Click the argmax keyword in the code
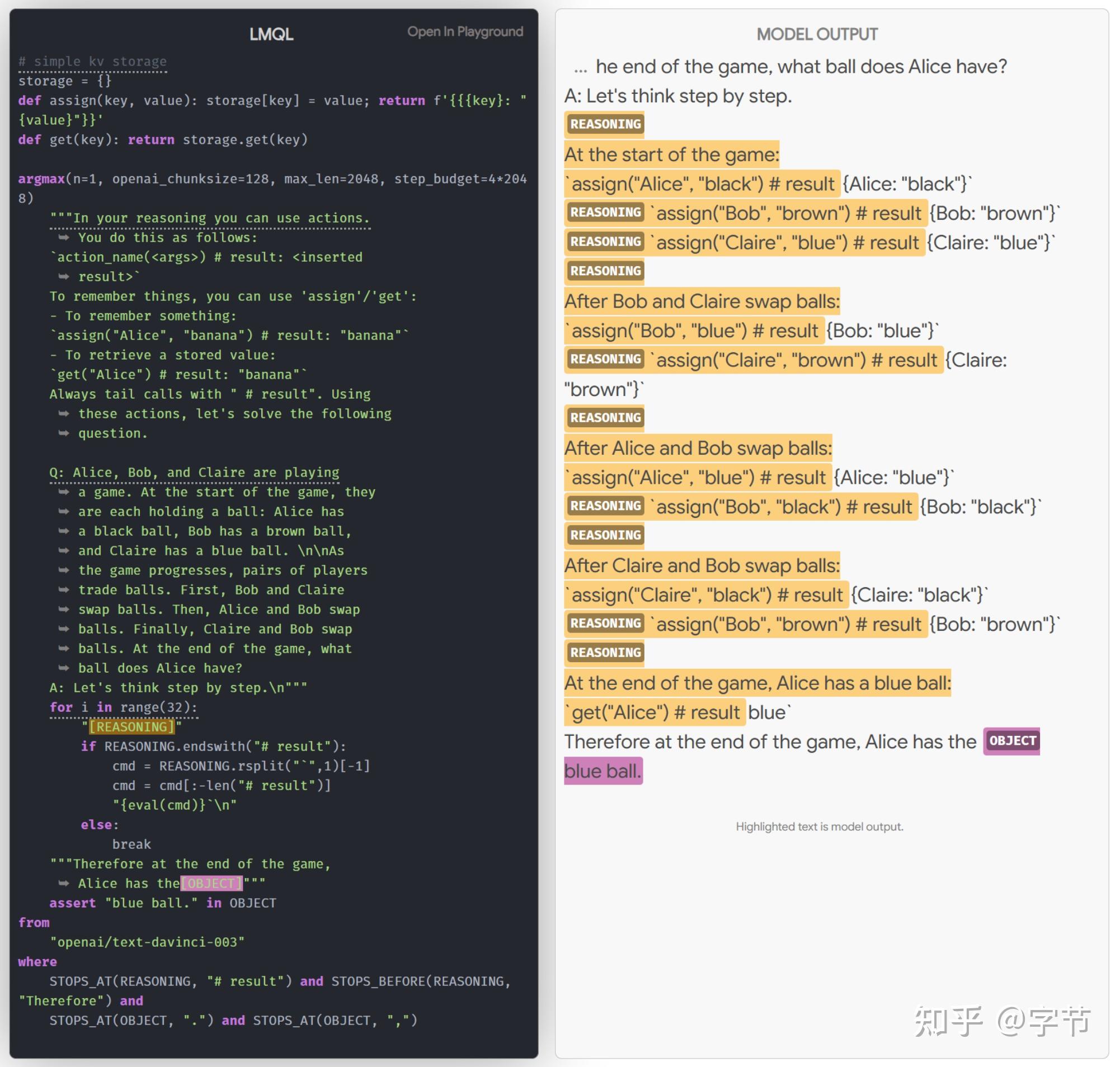Image resolution: width=1120 pixels, height=1067 pixels. point(41,178)
